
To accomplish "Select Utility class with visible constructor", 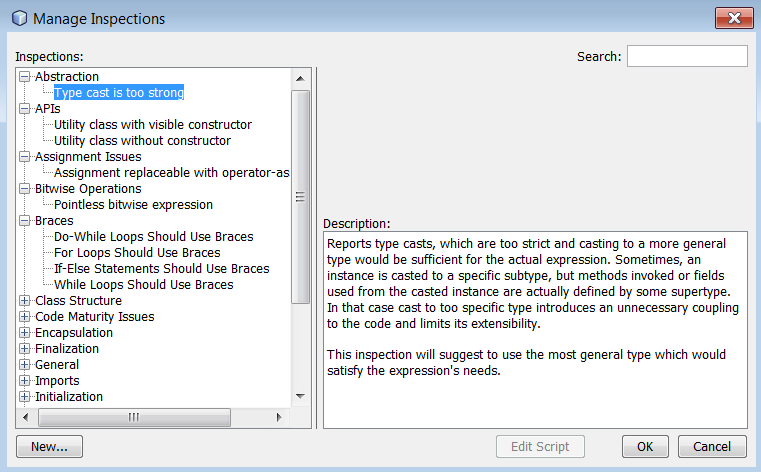I will coord(152,125).
